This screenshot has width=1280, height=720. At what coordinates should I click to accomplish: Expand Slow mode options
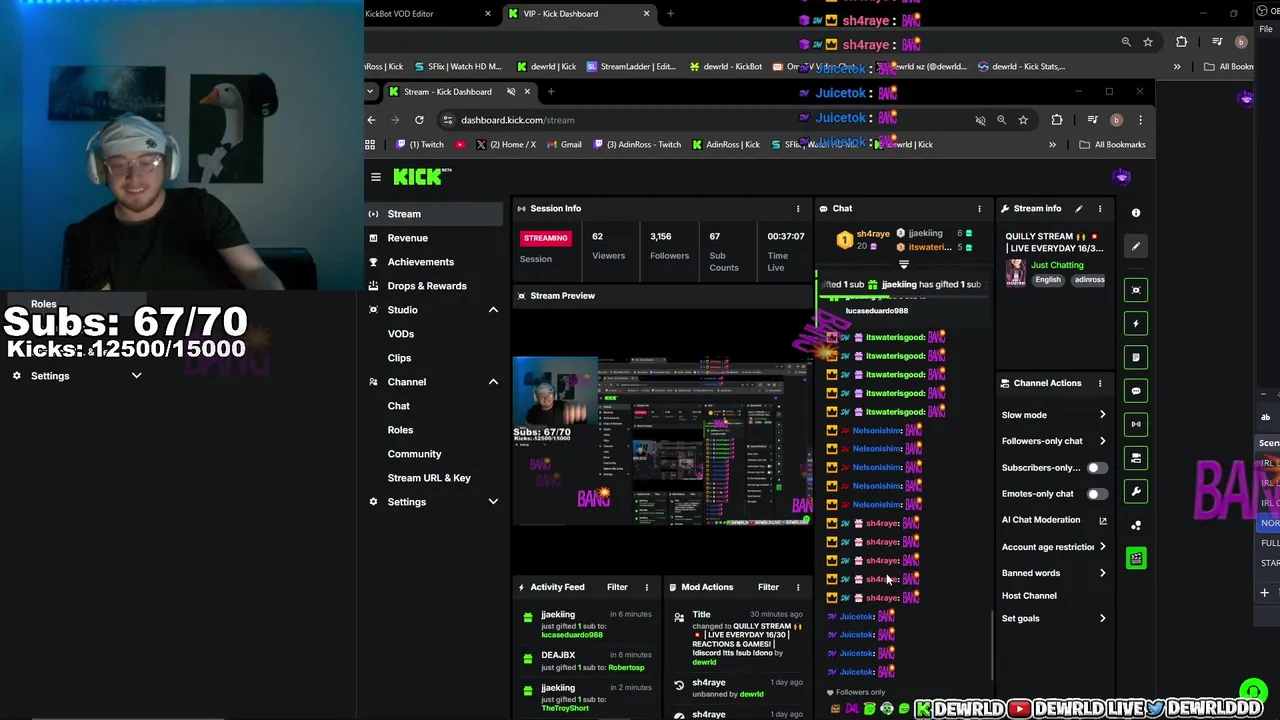tap(1103, 415)
